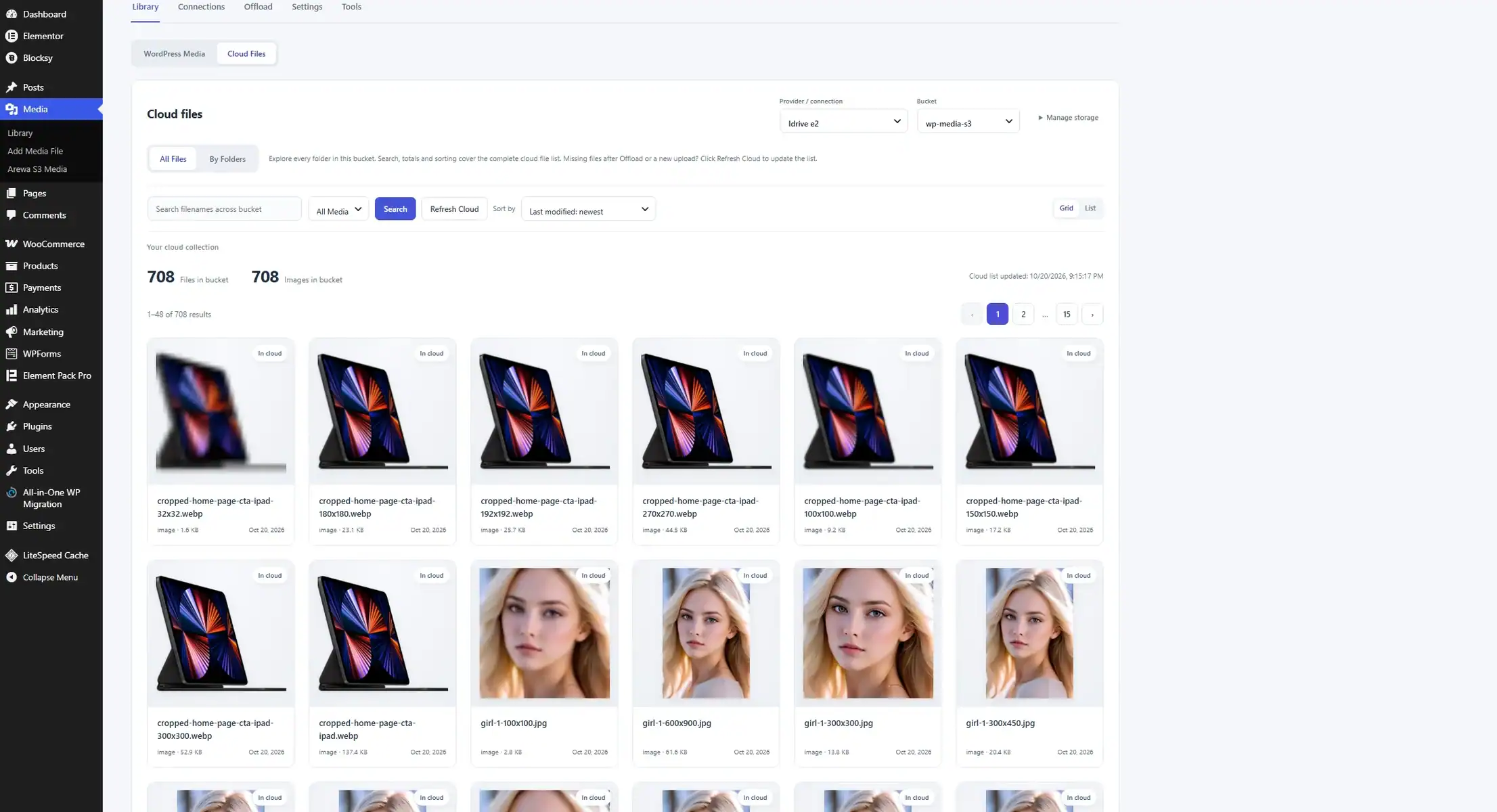Viewport: 1497px width, 812px height.
Task: Go to next page with arrow
Action: (1092, 314)
